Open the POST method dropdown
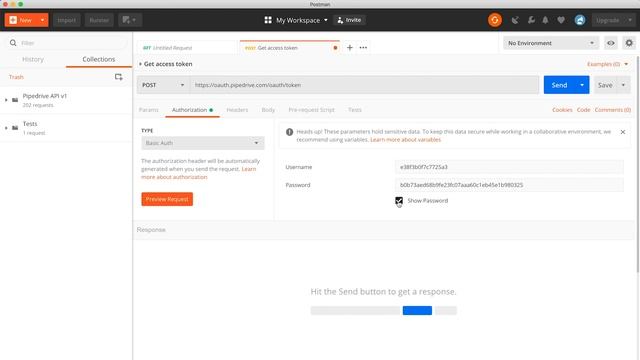This screenshot has width=640, height=360. pos(163,85)
